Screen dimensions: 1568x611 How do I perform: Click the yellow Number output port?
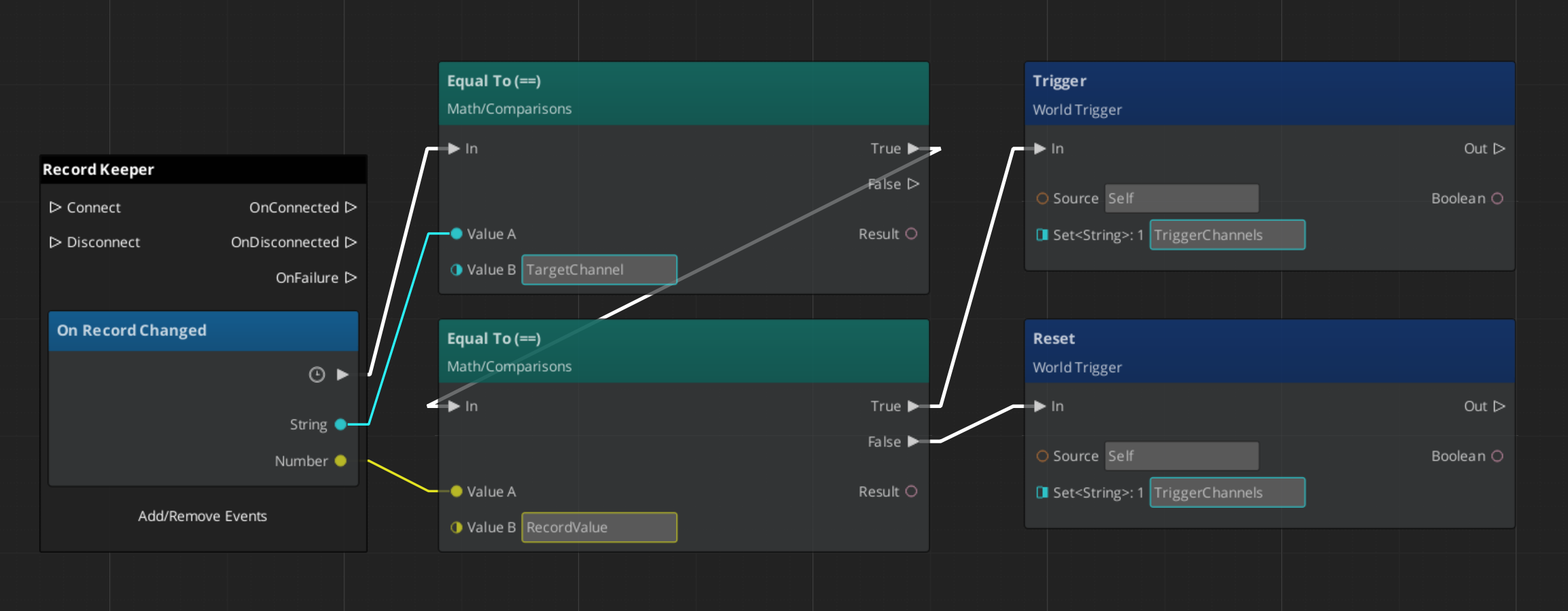click(341, 461)
